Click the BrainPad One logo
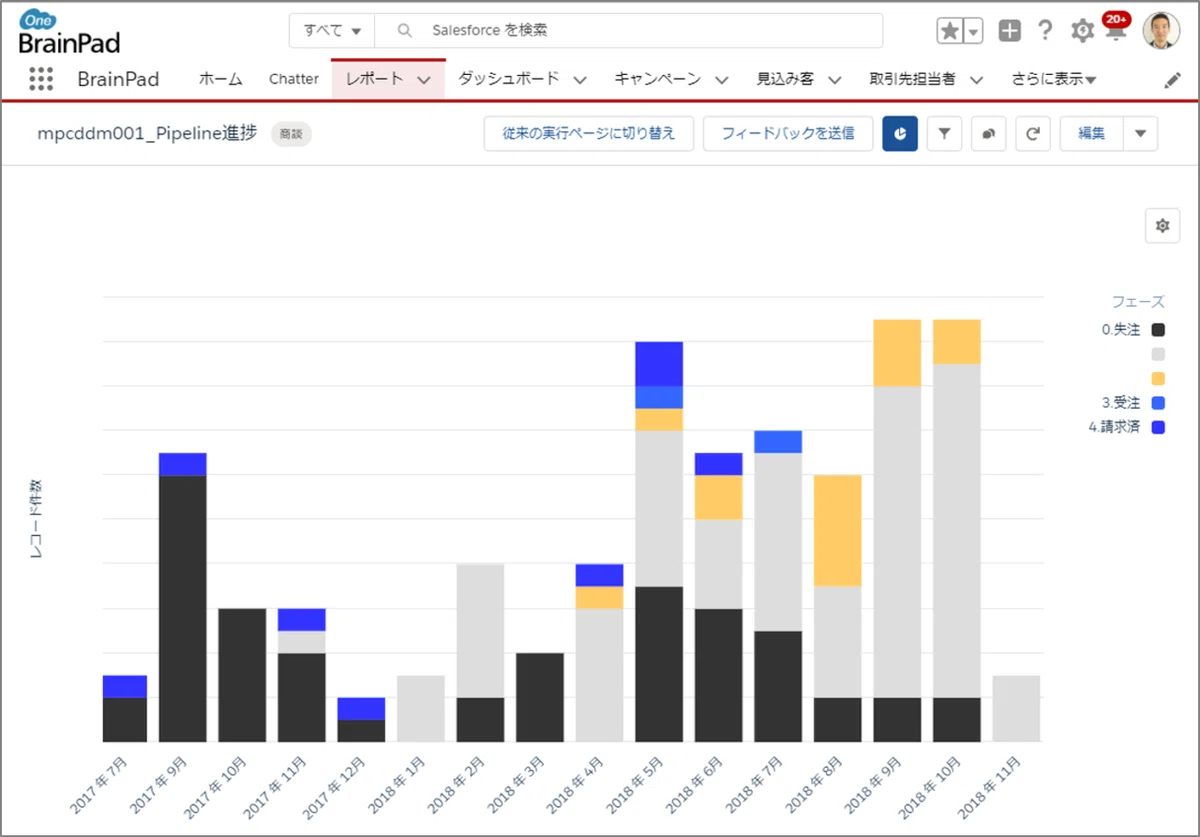 point(68,32)
